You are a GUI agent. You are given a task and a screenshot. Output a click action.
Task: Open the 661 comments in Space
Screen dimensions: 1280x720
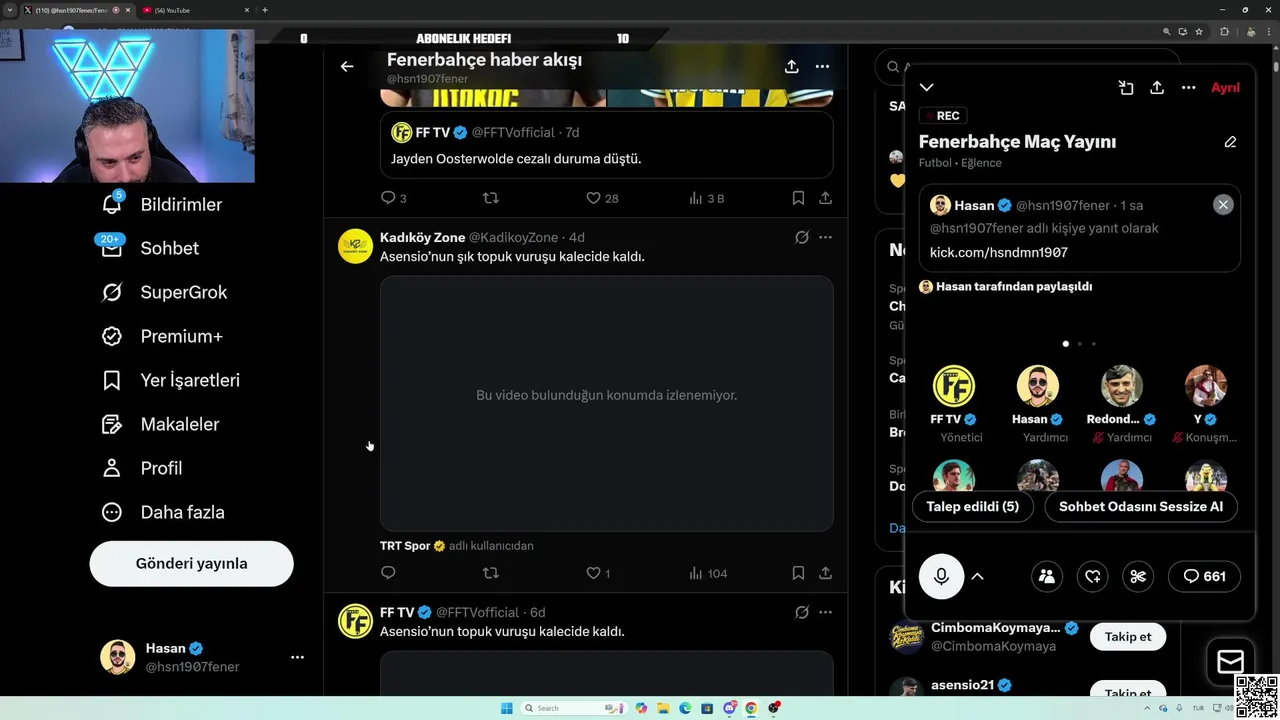coord(1204,576)
